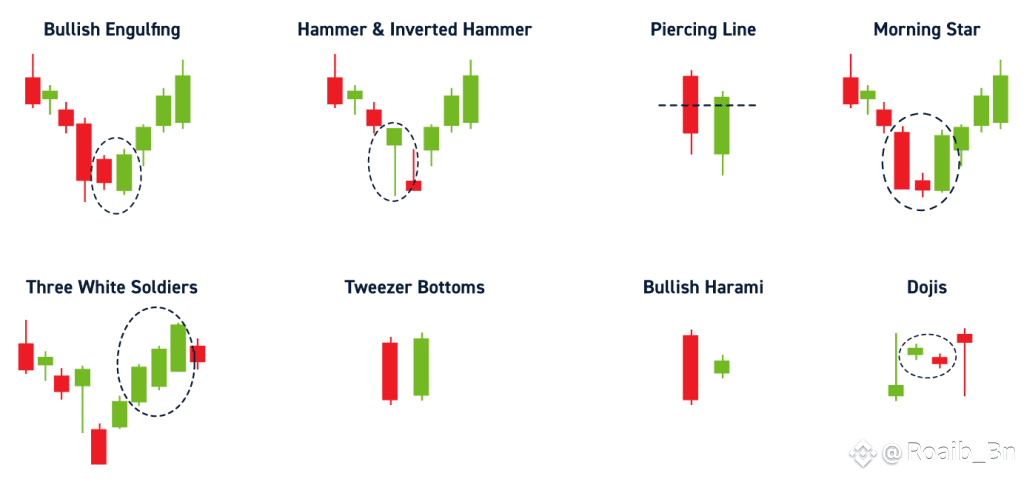The width and height of the screenshot is (1024, 479).
Task: Select the Dojis title text
Action: click(x=927, y=288)
